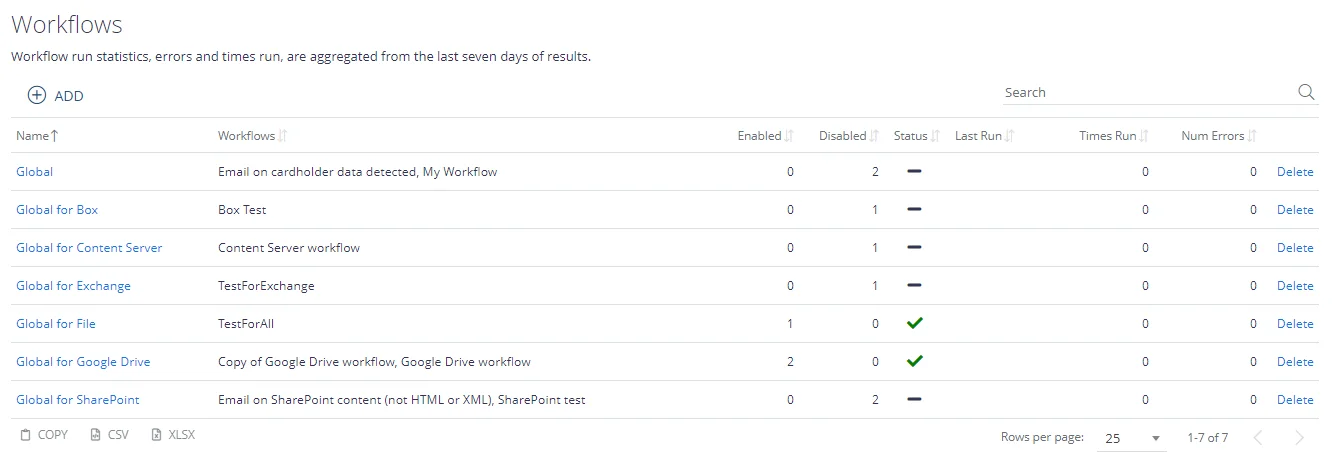Delete the Global for SharePoint row
The width and height of the screenshot is (1332, 471).
(1295, 400)
